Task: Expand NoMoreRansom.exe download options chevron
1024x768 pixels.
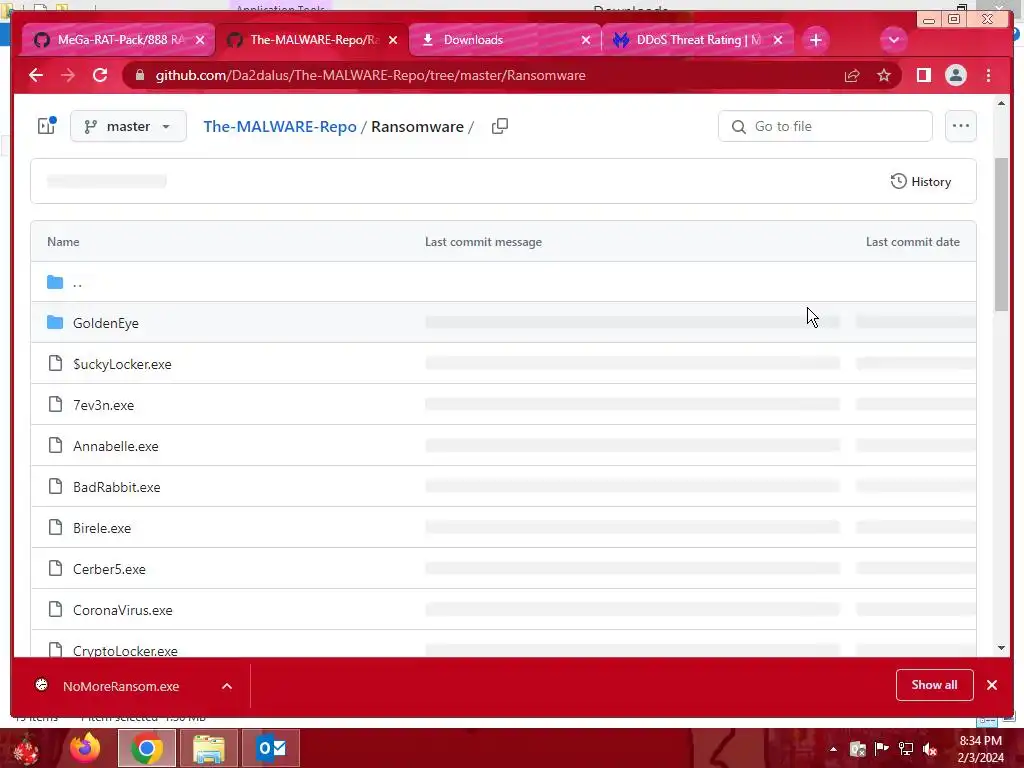Action: coord(227,686)
